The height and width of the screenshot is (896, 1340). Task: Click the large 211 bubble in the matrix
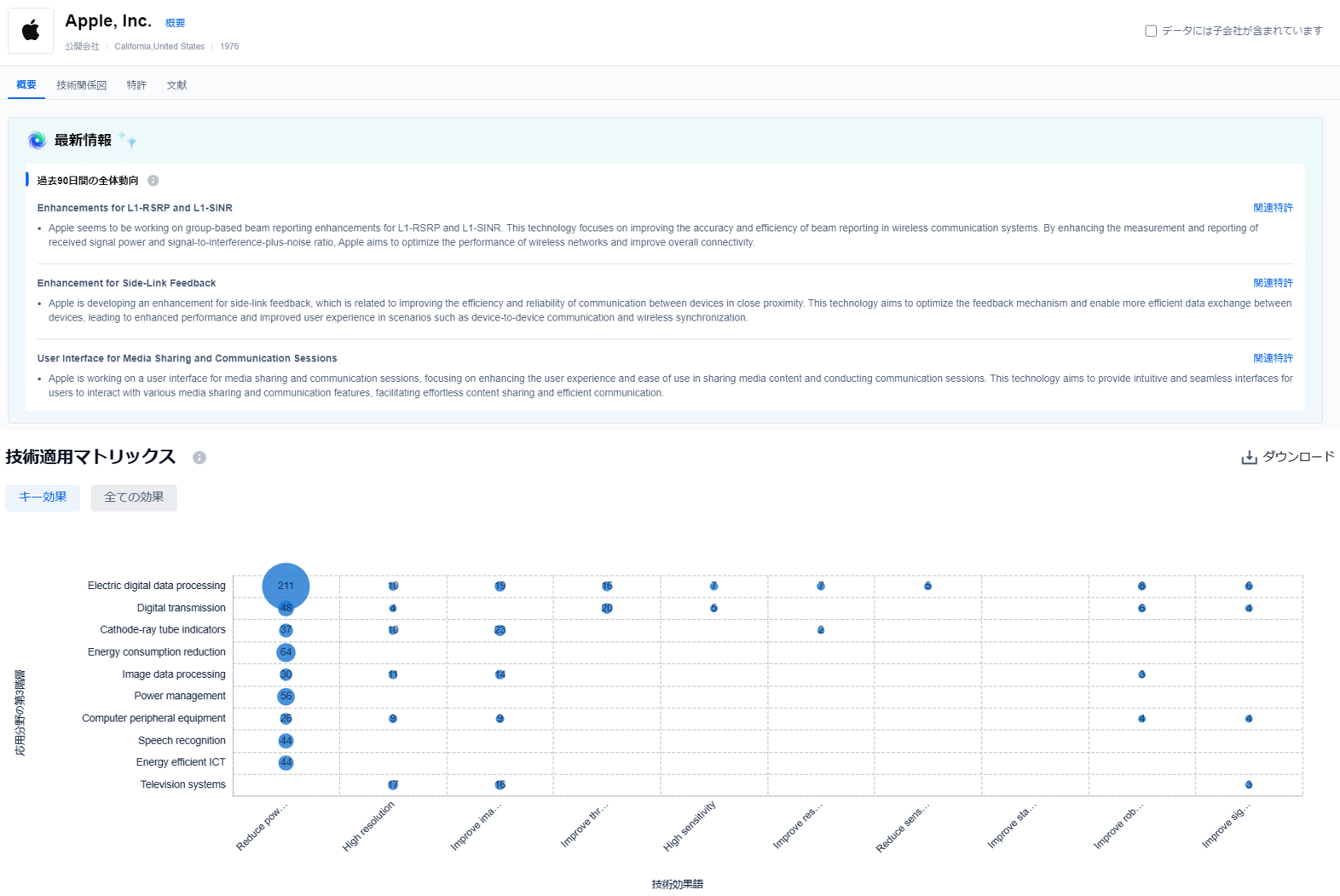point(286,586)
